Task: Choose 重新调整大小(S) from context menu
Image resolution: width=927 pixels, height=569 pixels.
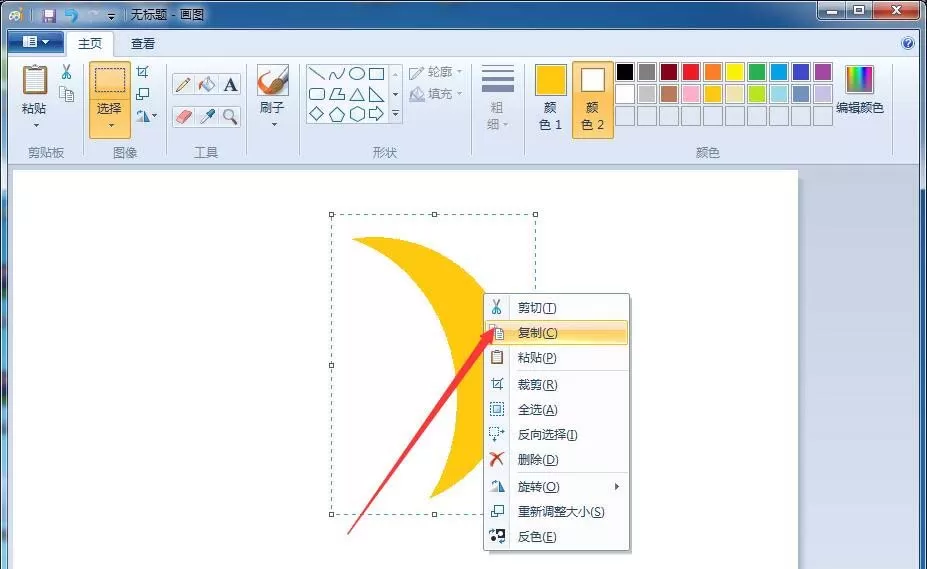Action: tap(556, 512)
